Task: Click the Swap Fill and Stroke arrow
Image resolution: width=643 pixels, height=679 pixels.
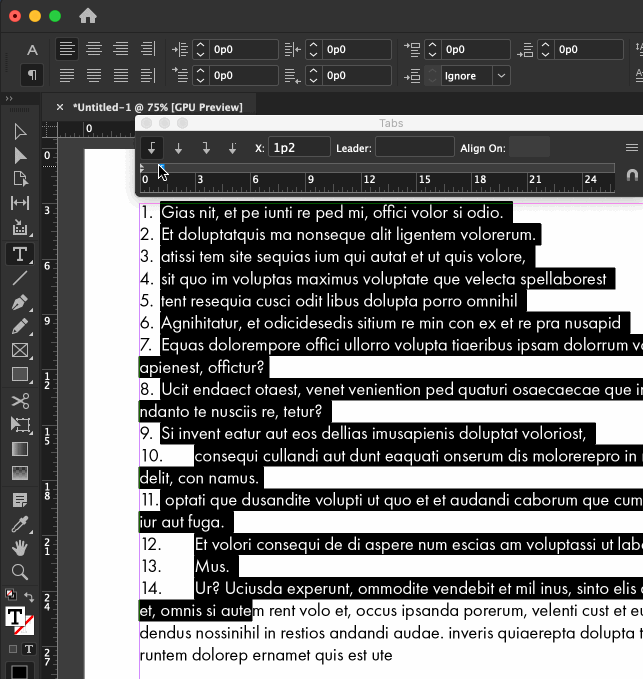Action: coord(29,597)
